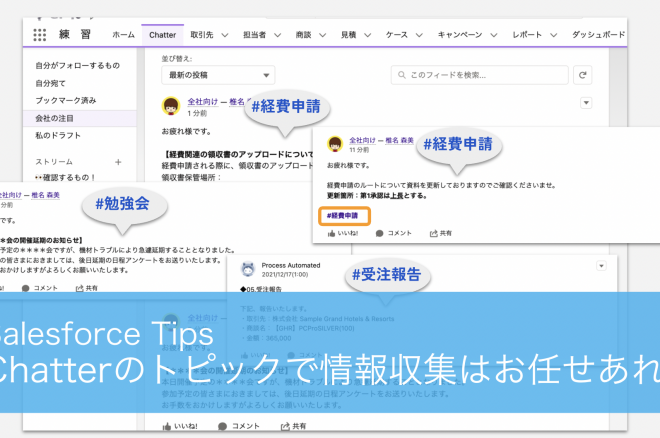
Task: Open 全社向け link on the 1 分前 post
Action: click(203, 102)
